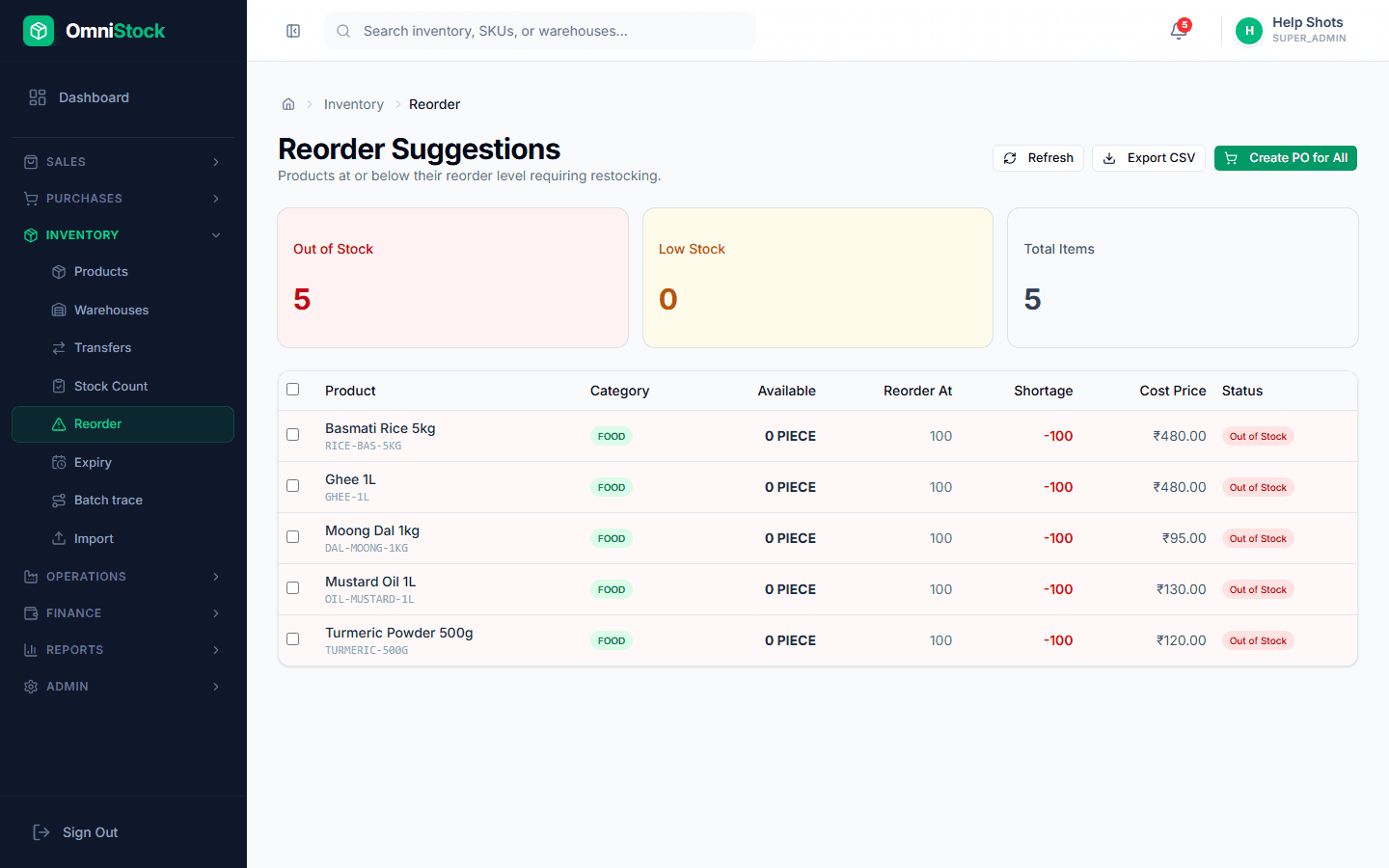
Task: Click the green H user avatar
Action: (1249, 31)
